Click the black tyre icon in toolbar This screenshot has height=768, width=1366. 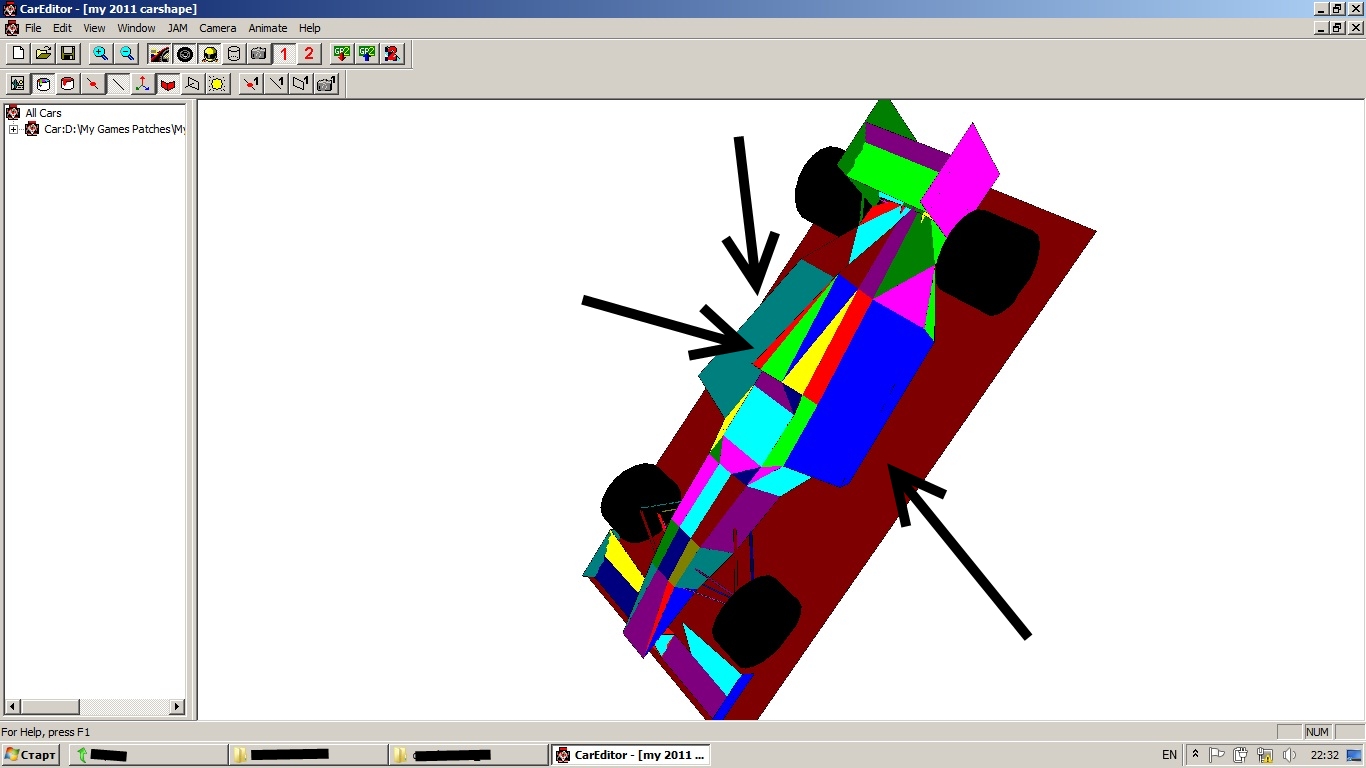[185, 54]
